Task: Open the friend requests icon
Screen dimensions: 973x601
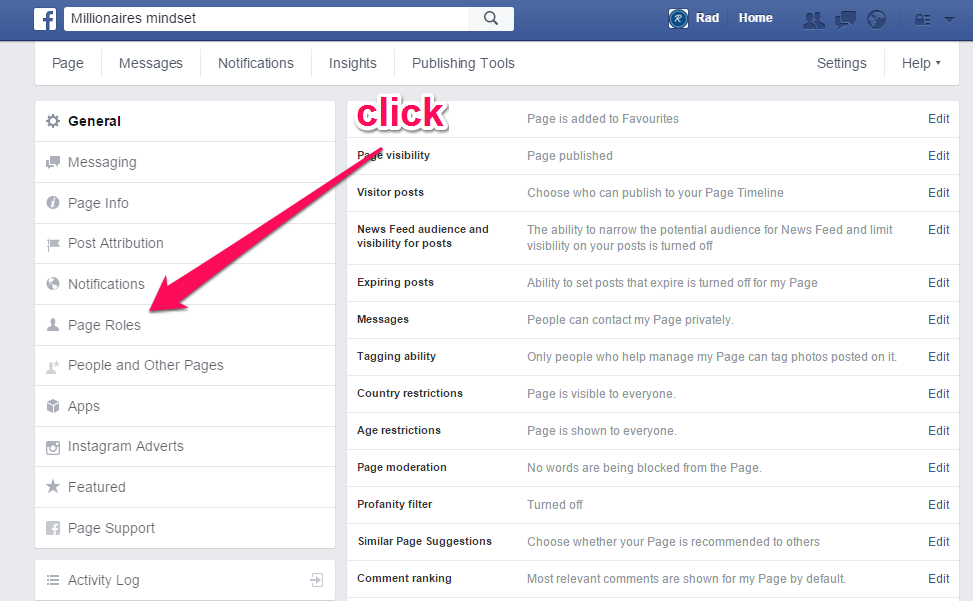Action: pyautogui.click(x=813, y=18)
